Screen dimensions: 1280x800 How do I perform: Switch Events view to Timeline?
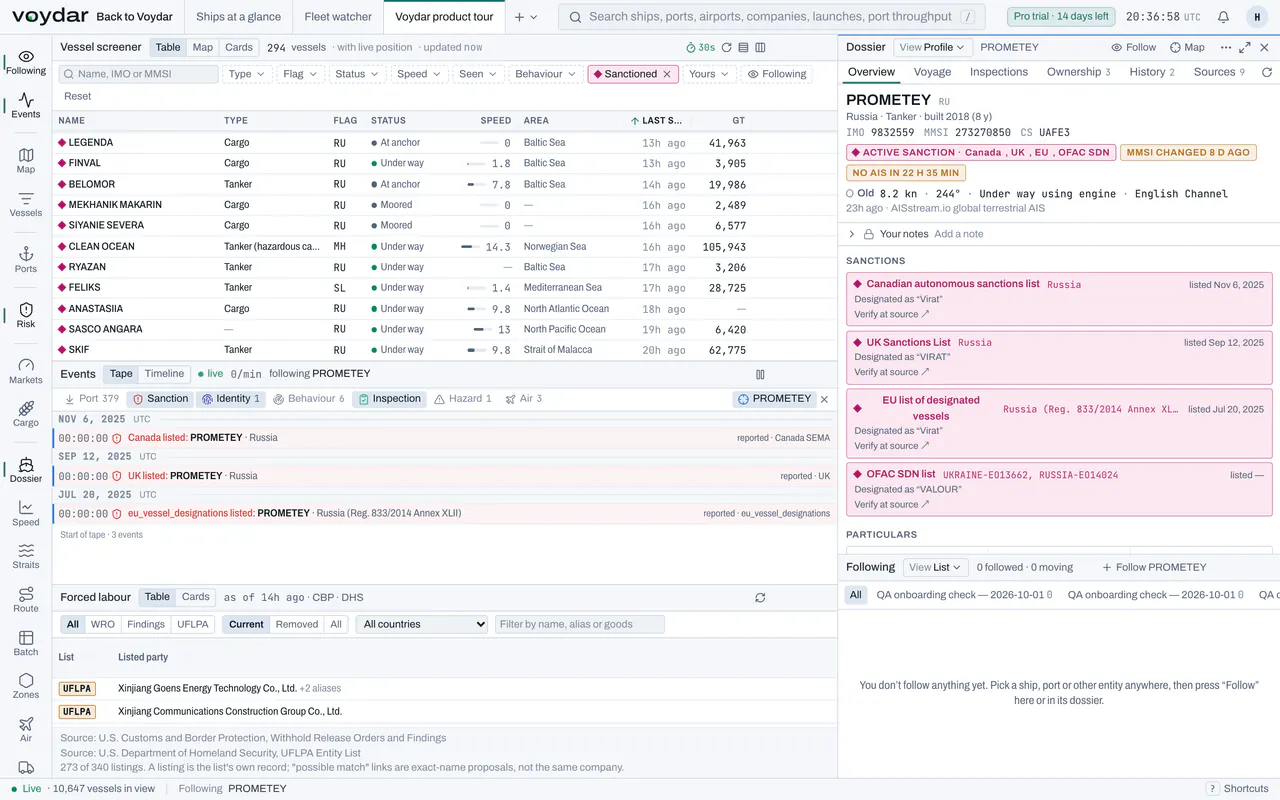(164, 374)
